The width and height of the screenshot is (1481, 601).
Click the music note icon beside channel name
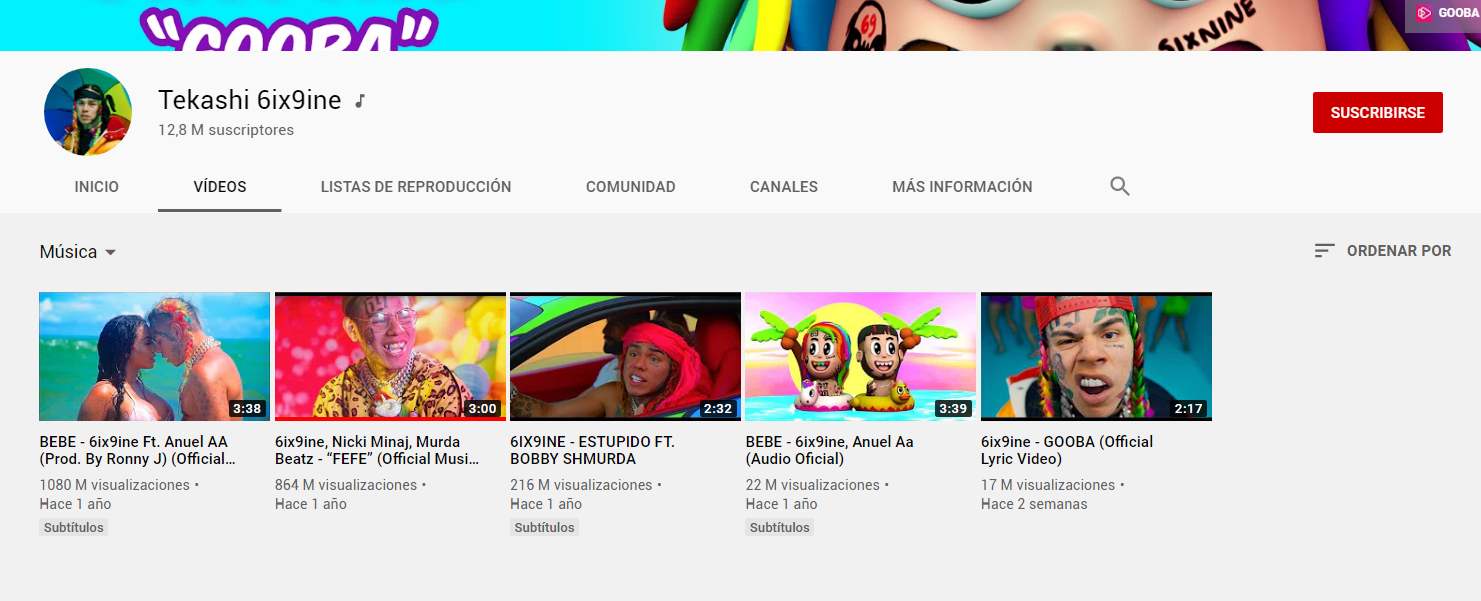coord(360,101)
